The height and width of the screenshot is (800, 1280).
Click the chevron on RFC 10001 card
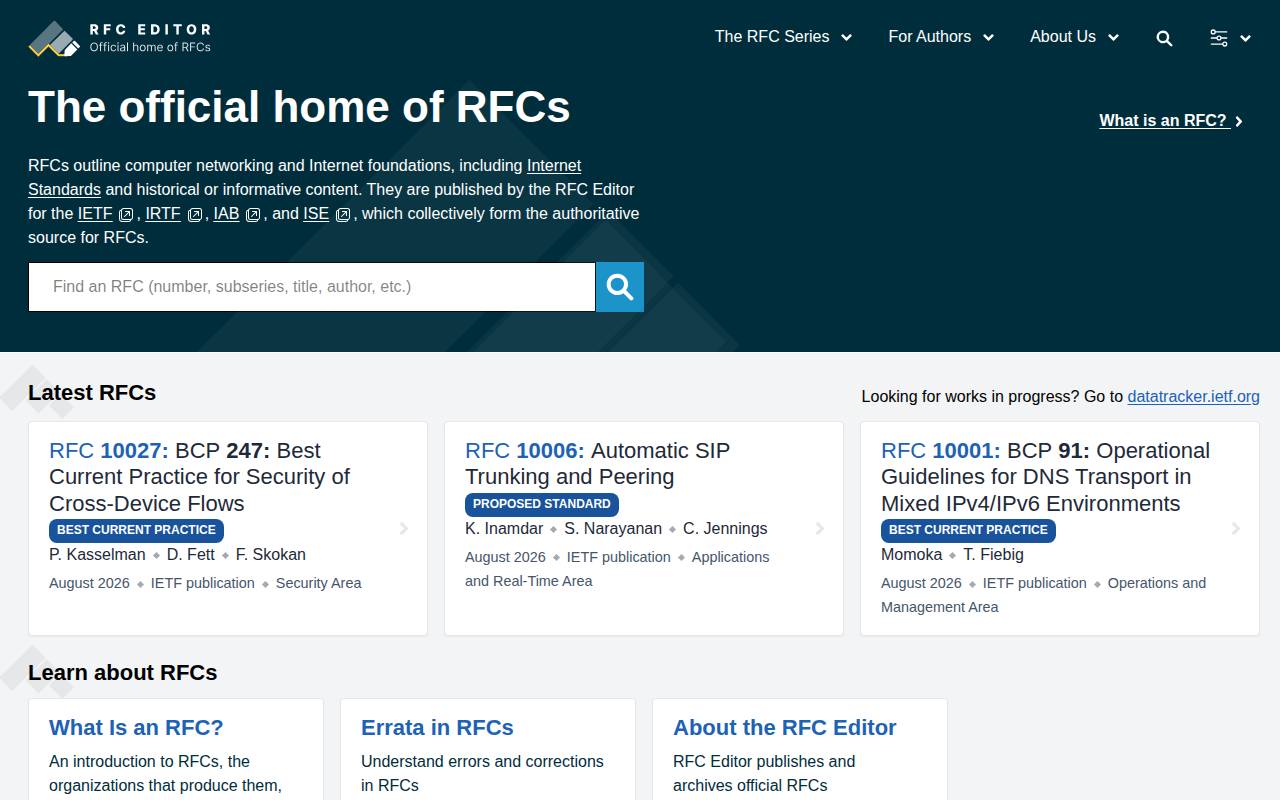[x=1236, y=528]
